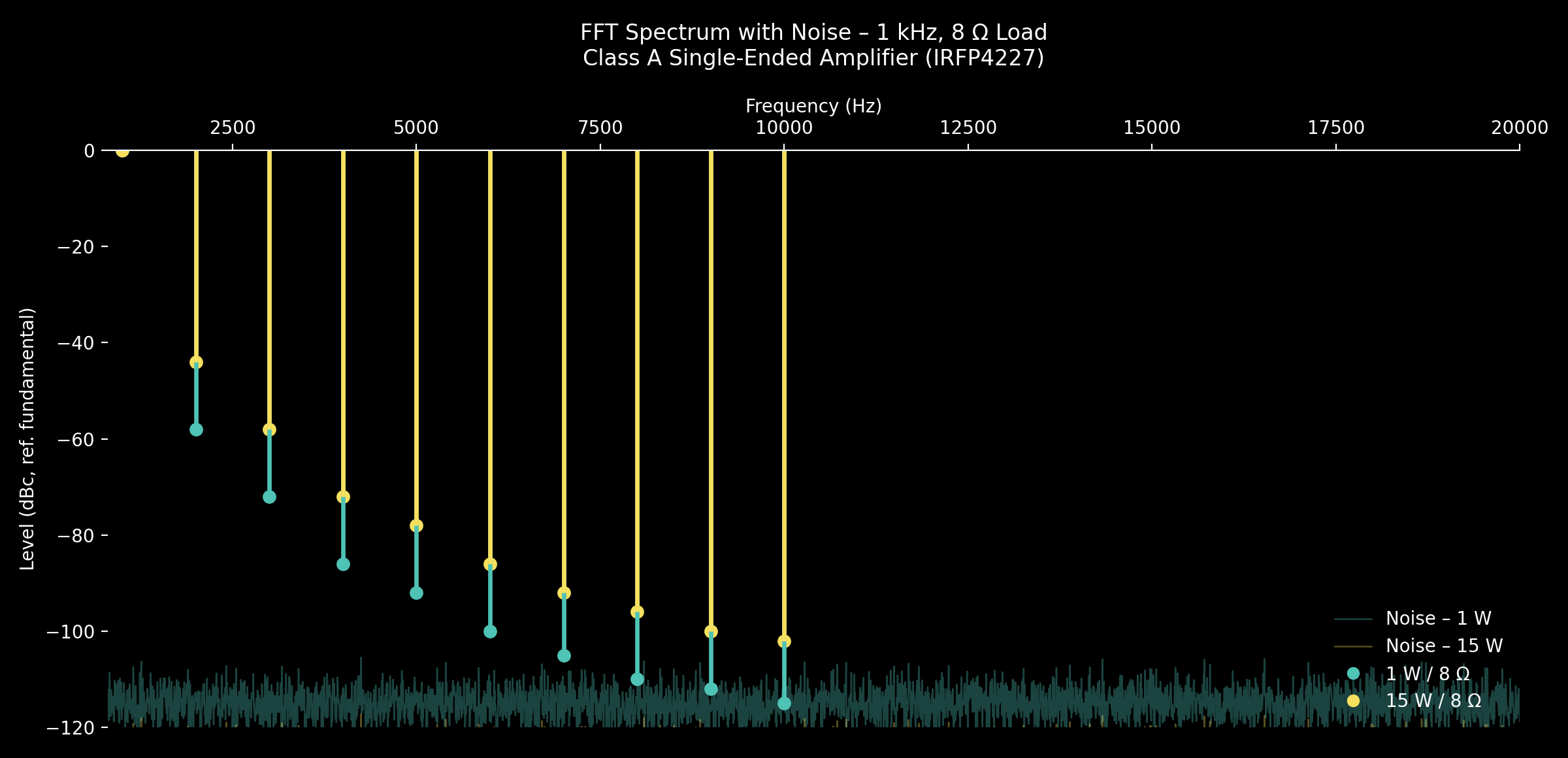The image size is (1568, 758).
Task: Click the 10000 frequency tick label
Action: point(784,127)
